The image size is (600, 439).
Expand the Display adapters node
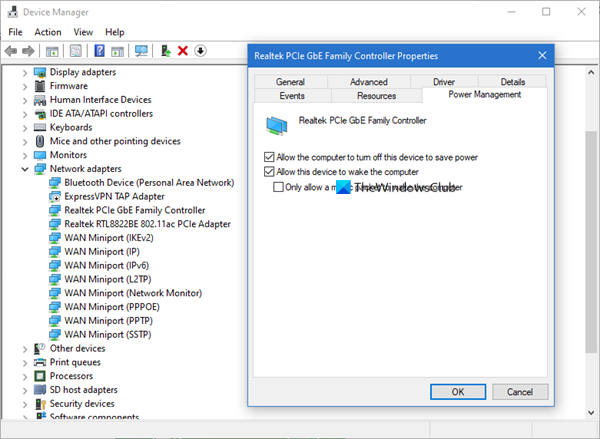click(x=25, y=72)
